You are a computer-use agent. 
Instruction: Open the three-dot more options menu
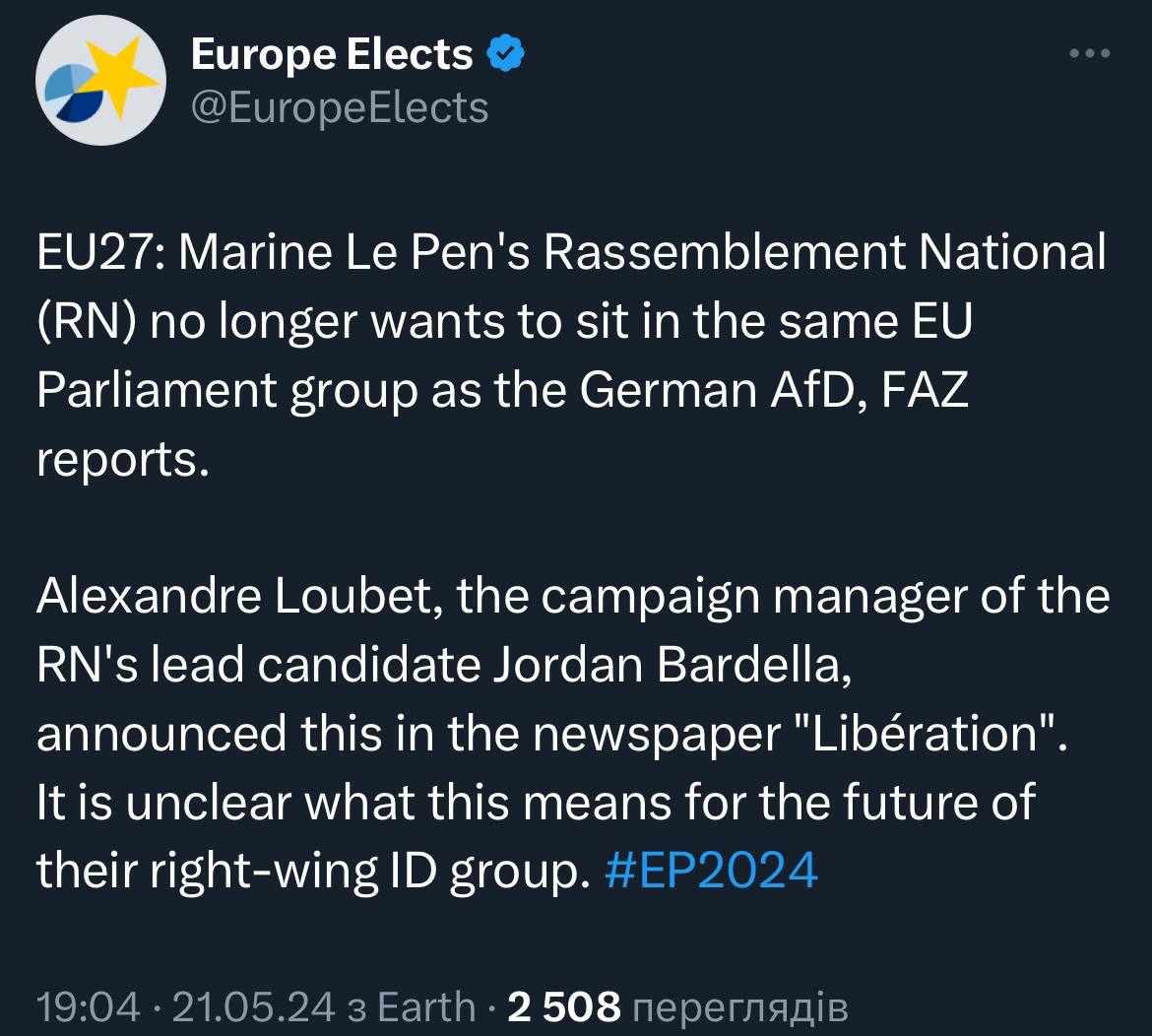point(1090,54)
